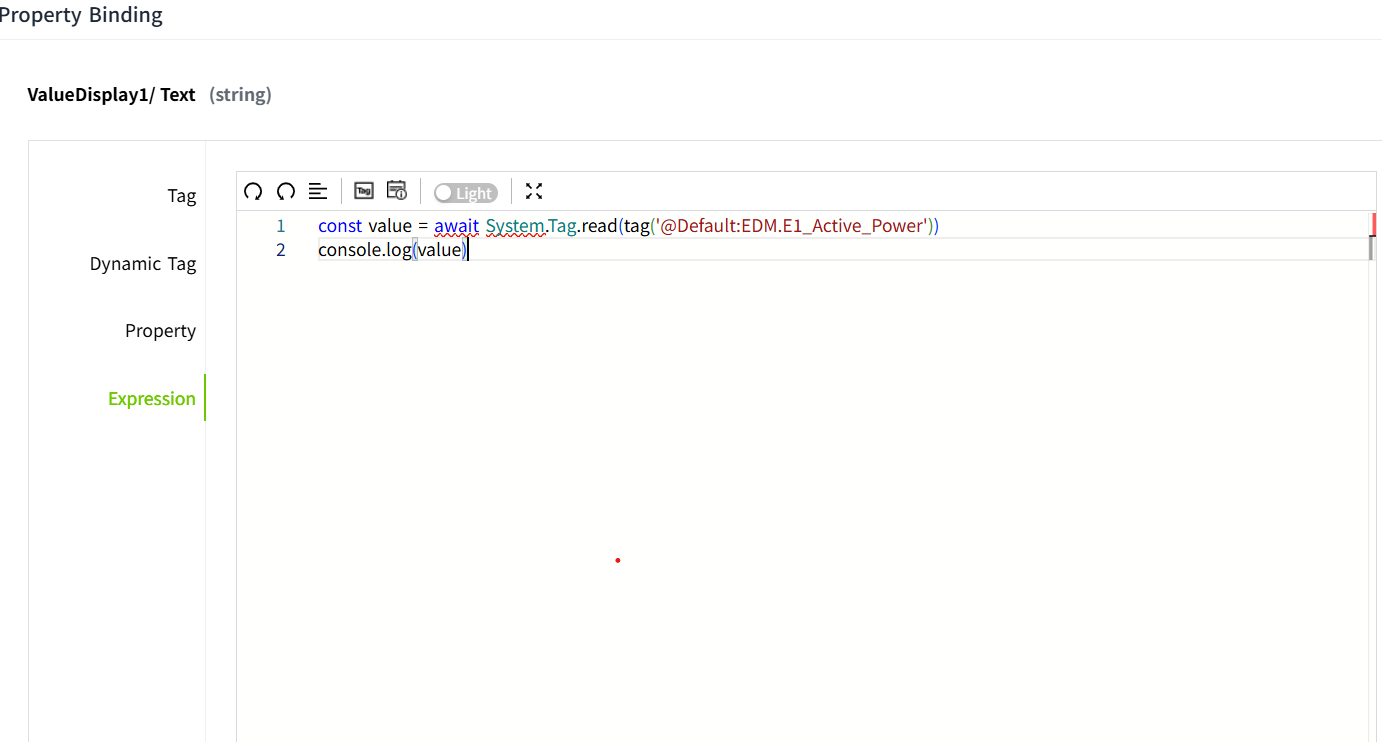Click the ValueDisplay1/ Text heading
The width and height of the screenshot is (1382, 742).
[x=111, y=95]
